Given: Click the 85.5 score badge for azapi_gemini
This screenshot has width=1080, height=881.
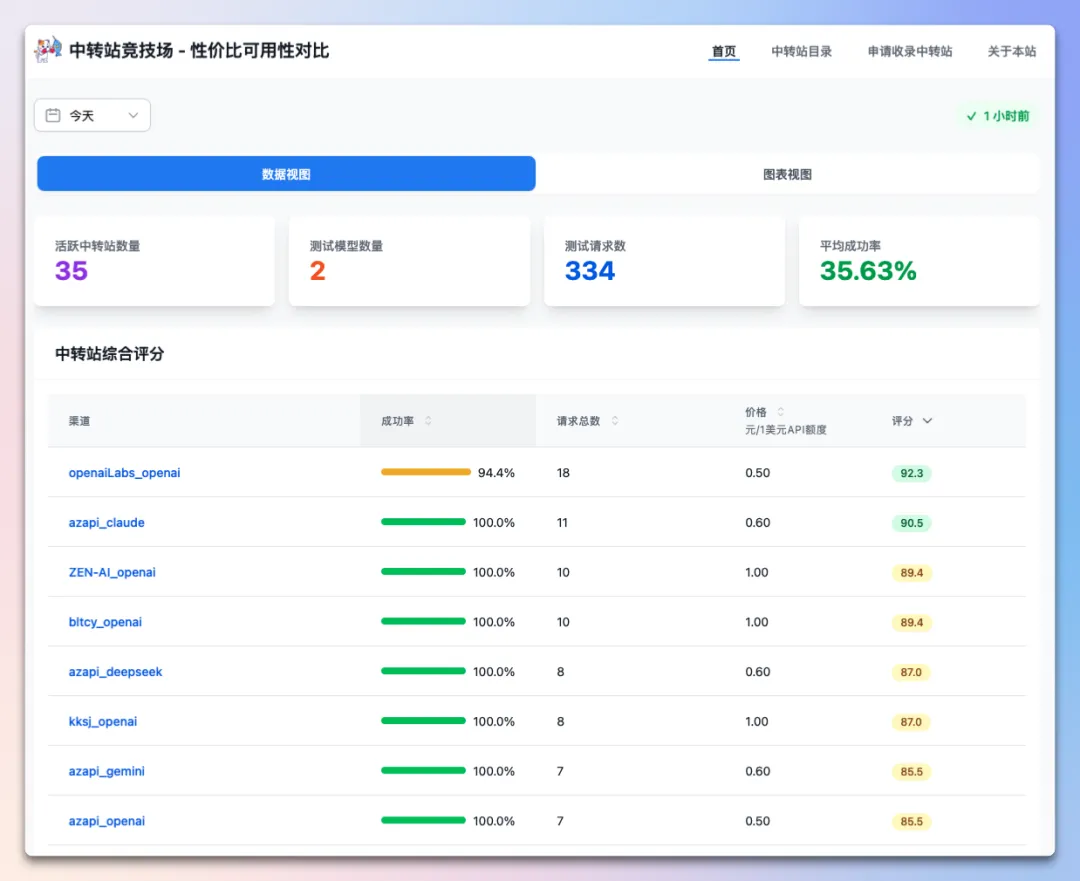Looking at the screenshot, I should click(911, 771).
